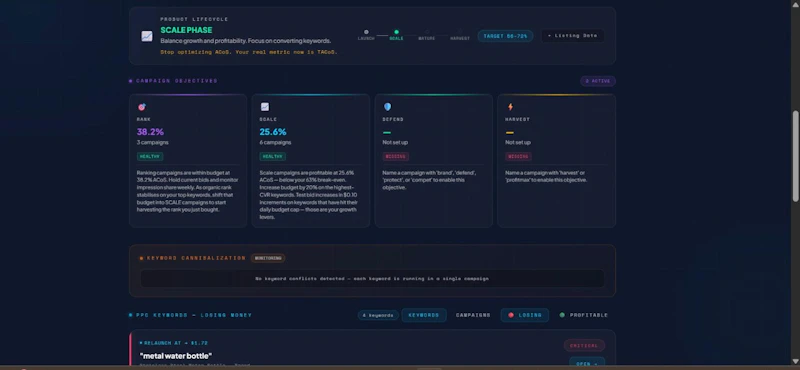Click the SCALE PHASE heading
This screenshot has width=800, height=370.
(186, 30)
